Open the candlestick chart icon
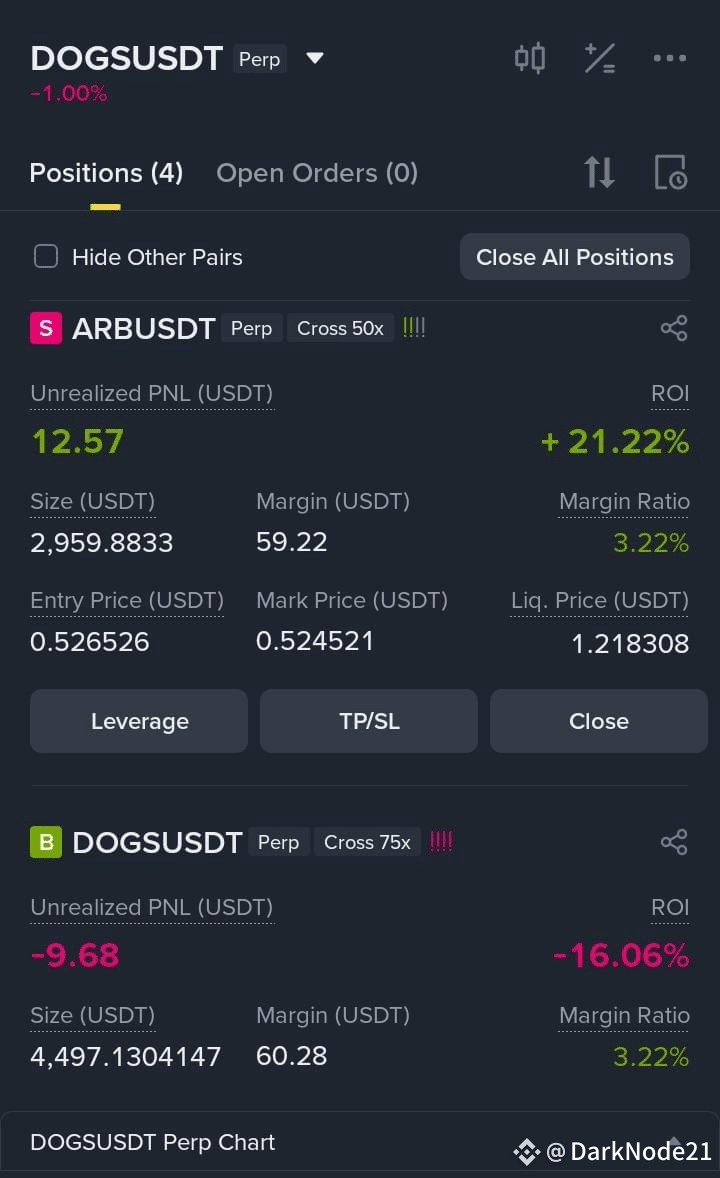720x1178 pixels. pyautogui.click(x=530, y=58)
